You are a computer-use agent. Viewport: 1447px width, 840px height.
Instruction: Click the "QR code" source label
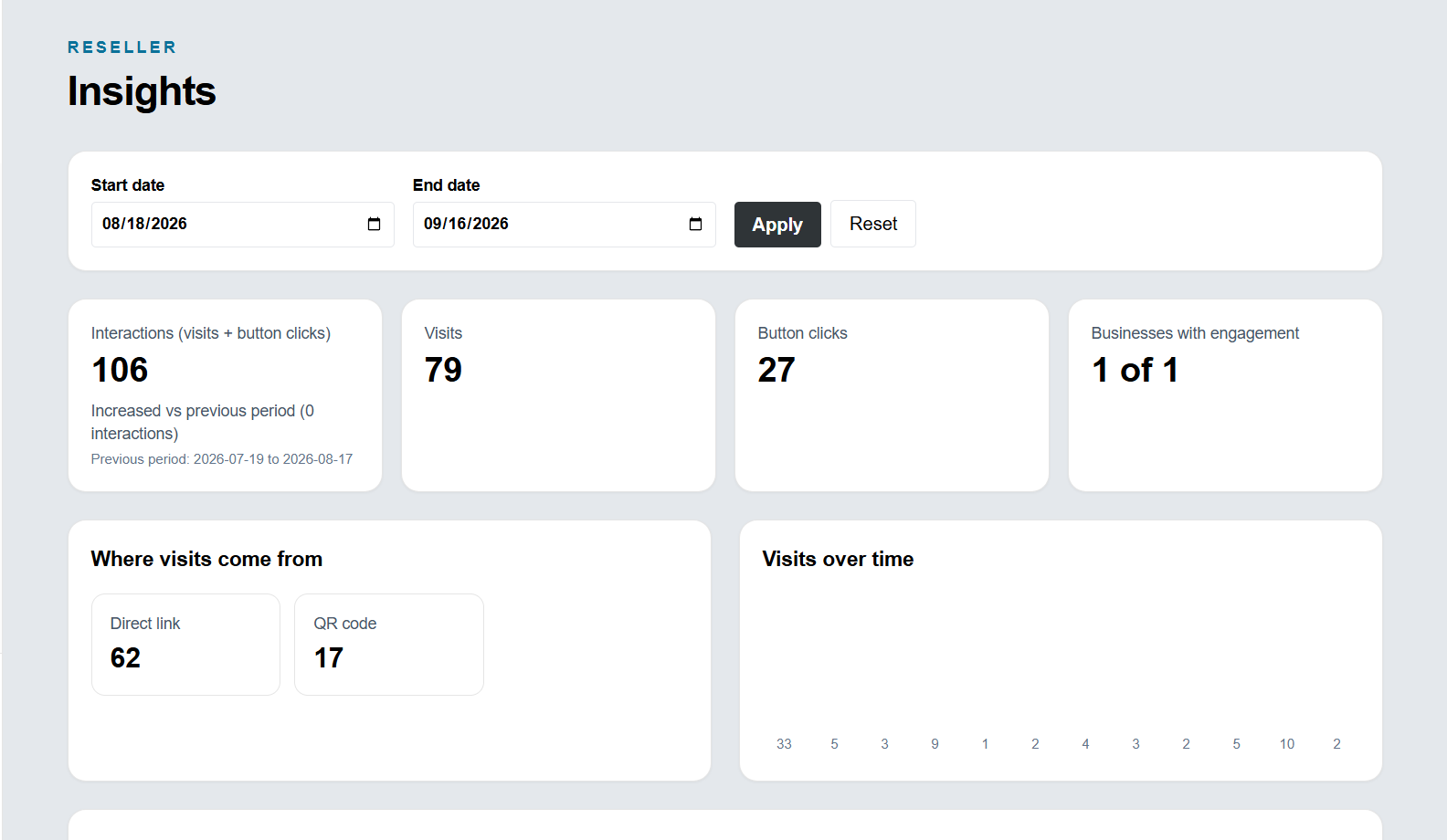tap(345, 624)
